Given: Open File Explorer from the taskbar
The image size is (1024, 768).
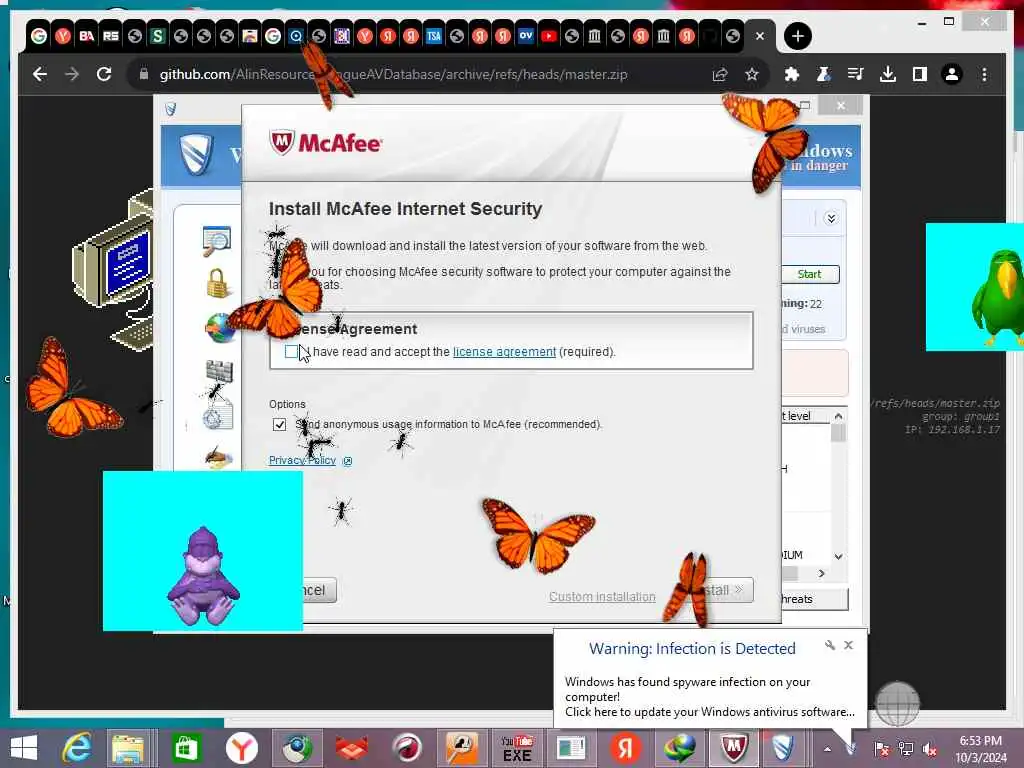Looking at the screenshot, I should pyautogui.click(x=128, y=748).
